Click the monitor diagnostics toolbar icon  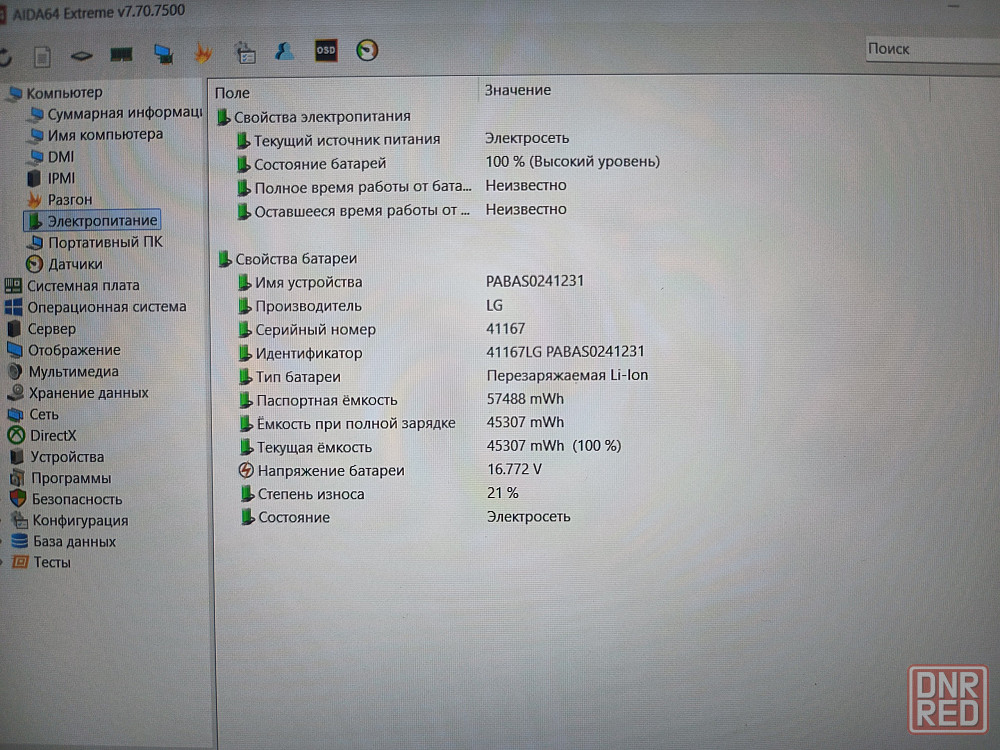(163, 53)
